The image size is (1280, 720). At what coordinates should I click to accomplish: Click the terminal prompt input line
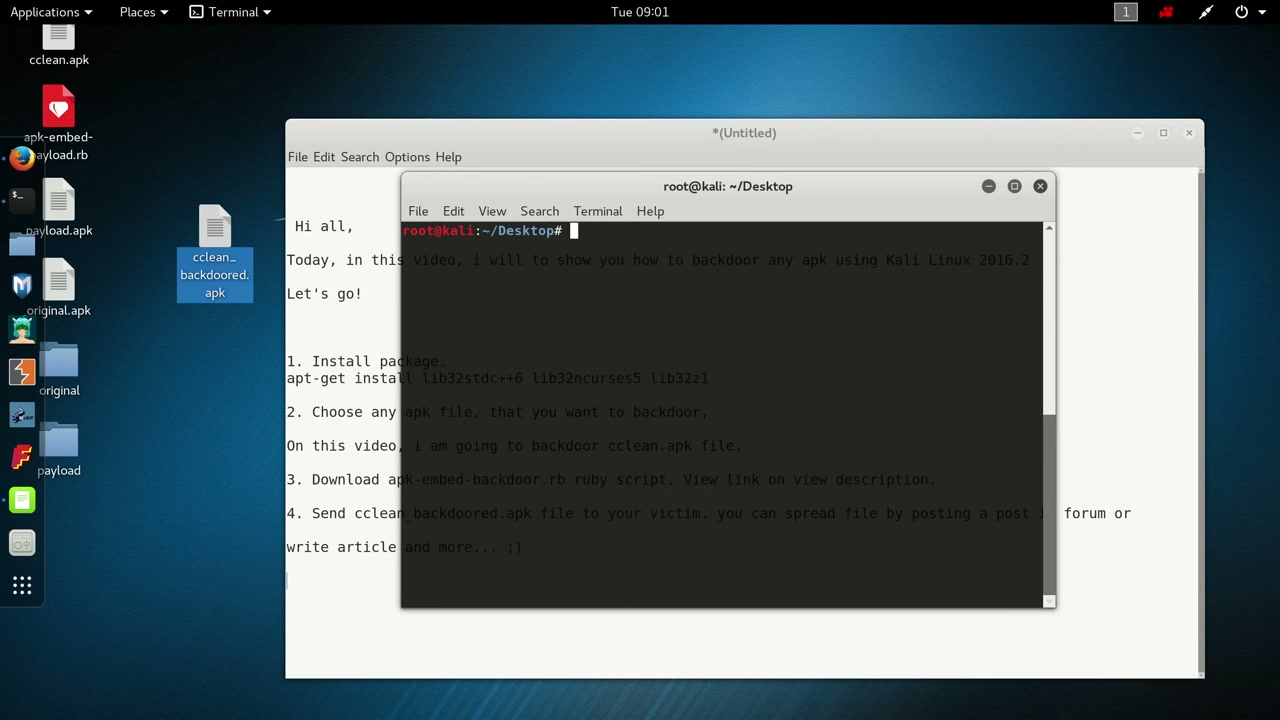[722, 231]
